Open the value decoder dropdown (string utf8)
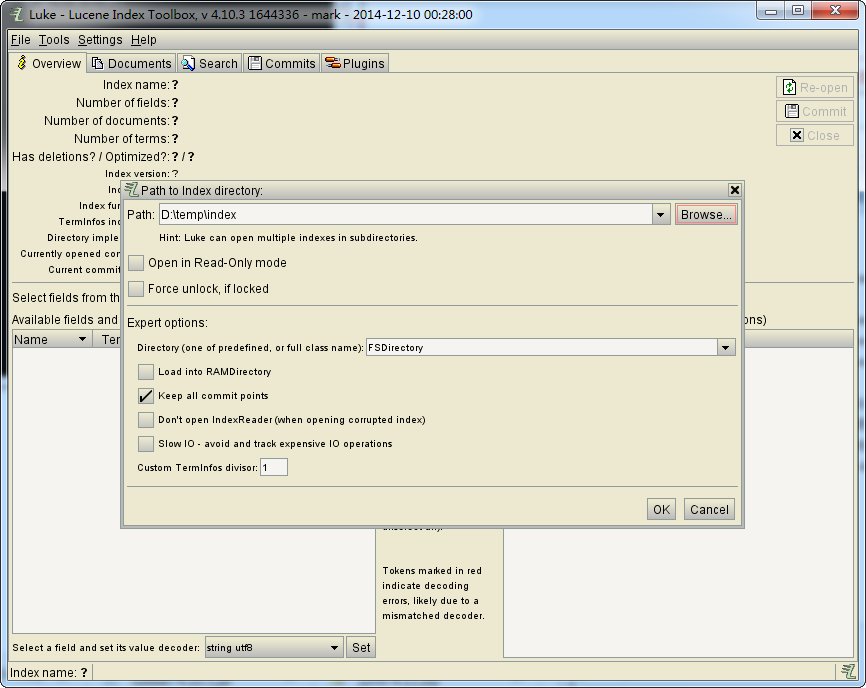Screen dimensions: 866x688 tap(334, 648)
